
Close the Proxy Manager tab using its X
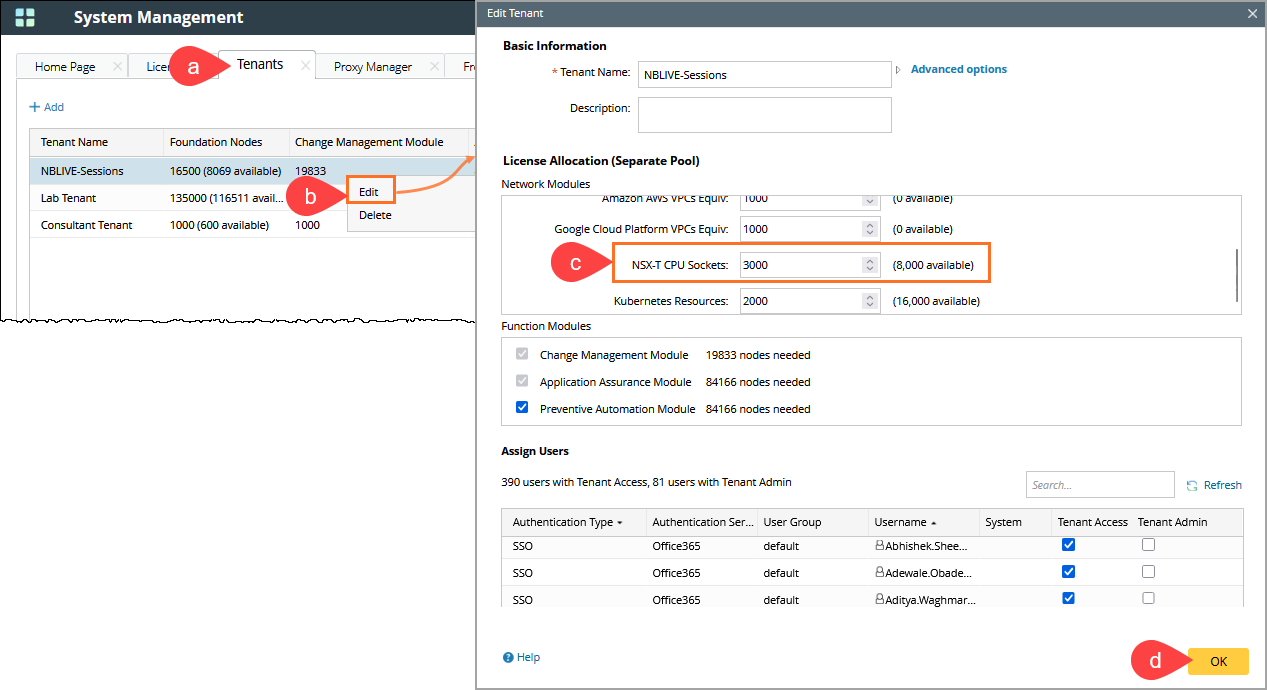[434, 67]
